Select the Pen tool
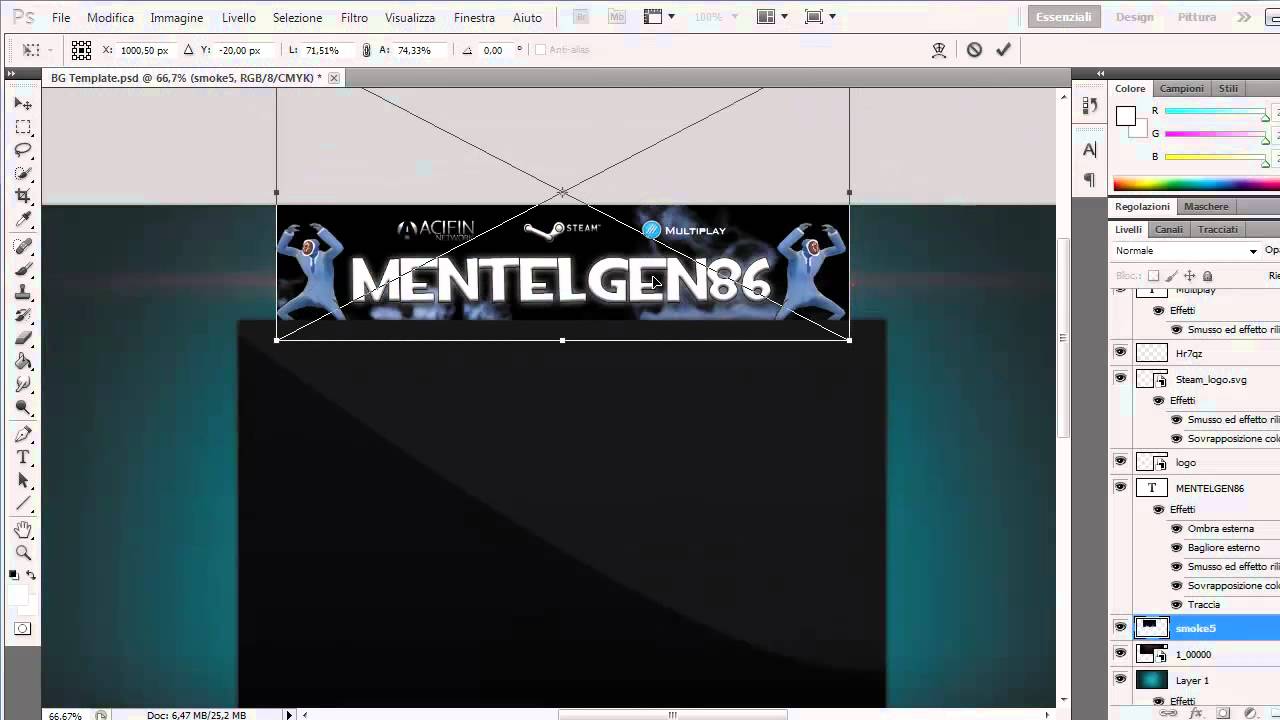1280x720 pixels. coord(23,434)
